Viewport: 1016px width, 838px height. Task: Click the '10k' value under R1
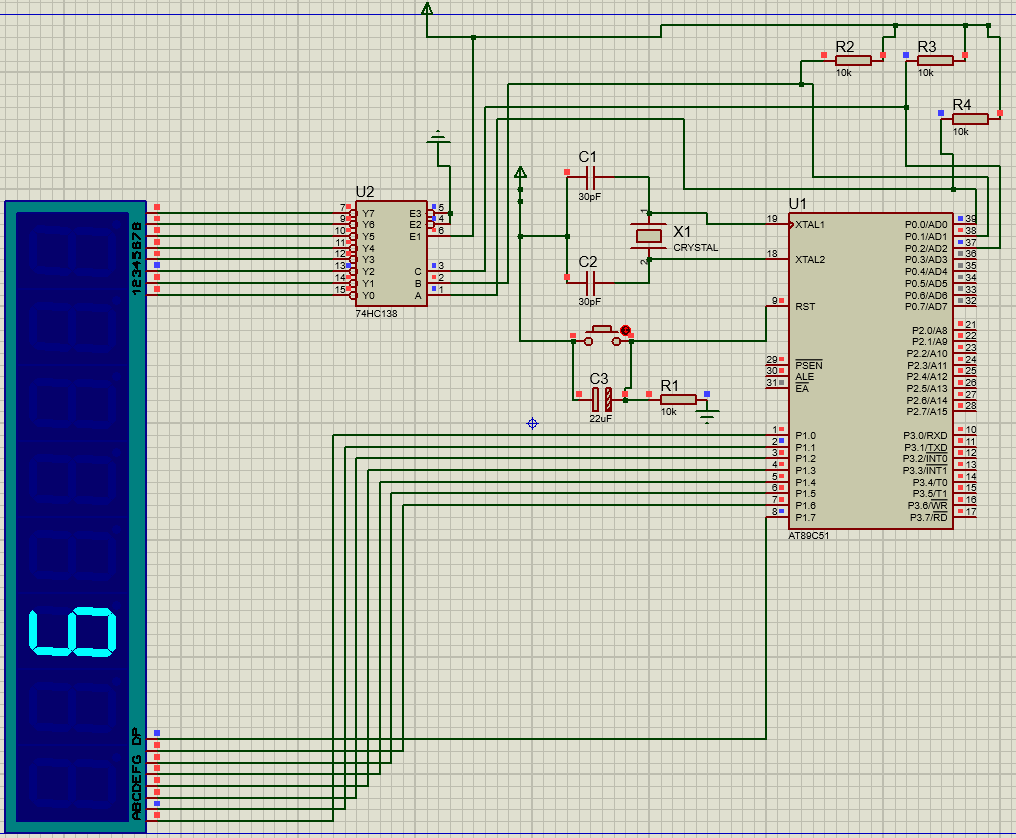coord(669,412)
